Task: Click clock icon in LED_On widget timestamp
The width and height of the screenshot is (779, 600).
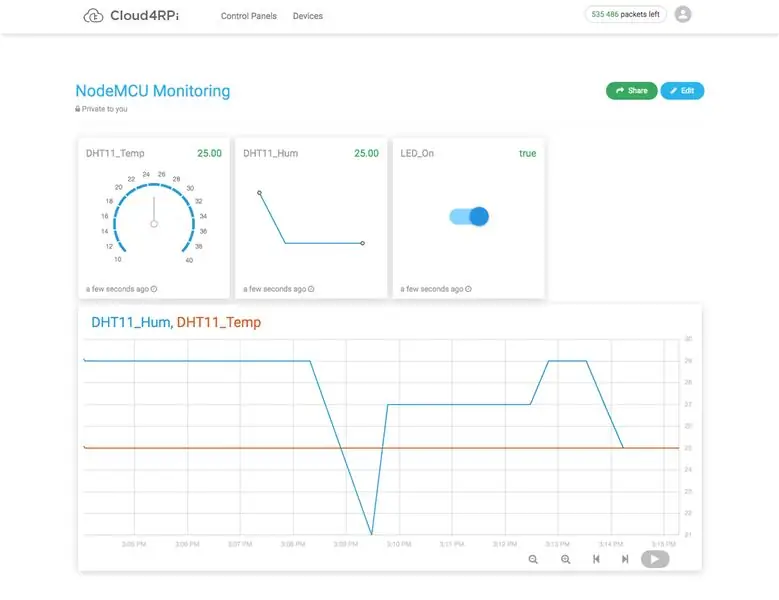Action: [x=468, y=289]
